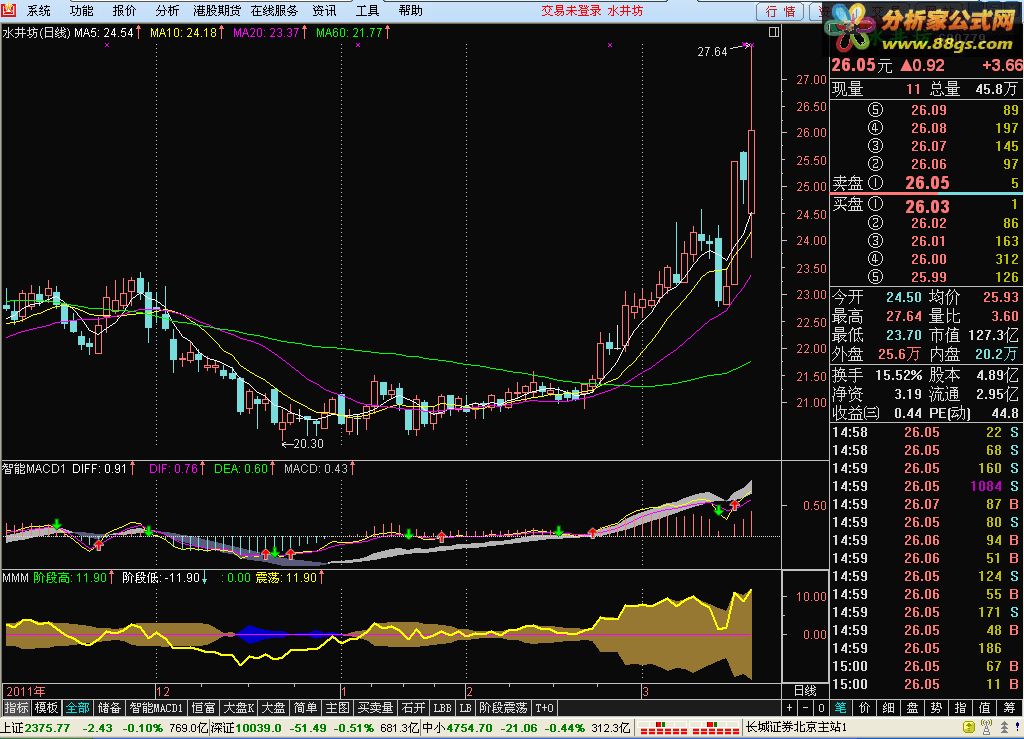Open the 系统 menu

[x=39, y=10]
